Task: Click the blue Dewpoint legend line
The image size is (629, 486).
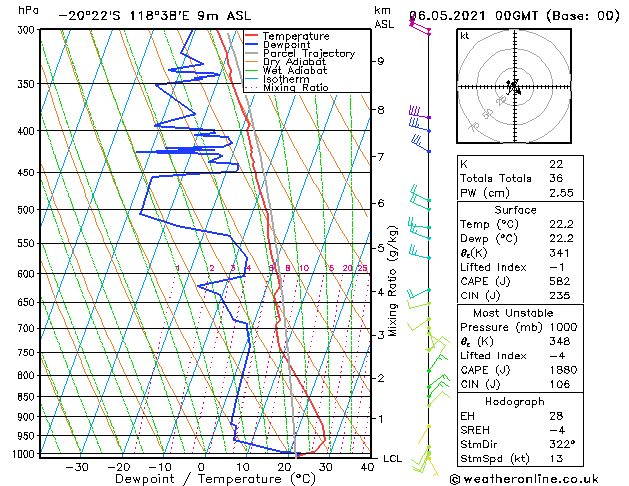Action: click(252, 45)
